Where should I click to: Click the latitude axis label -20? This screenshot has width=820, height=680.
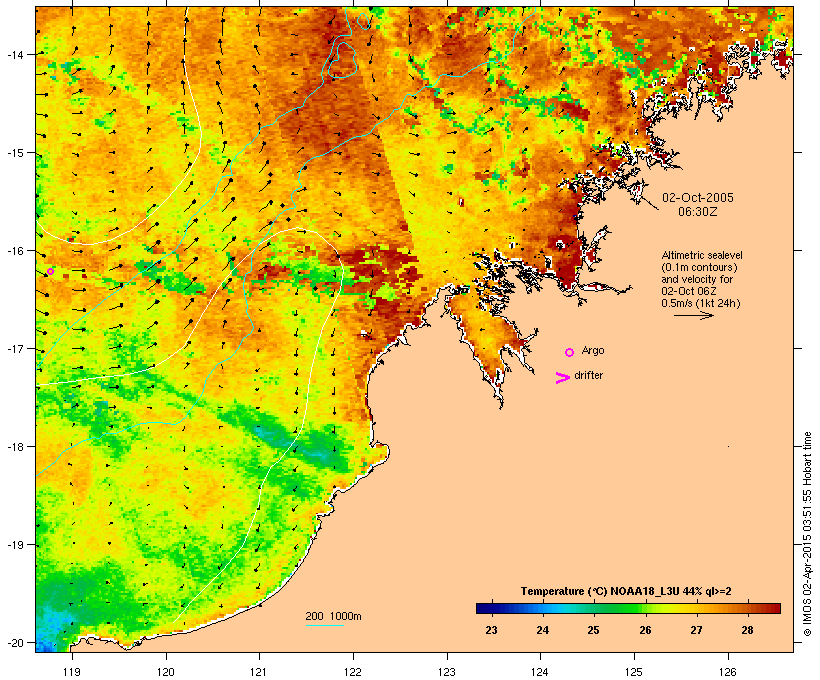pos(15,643)
